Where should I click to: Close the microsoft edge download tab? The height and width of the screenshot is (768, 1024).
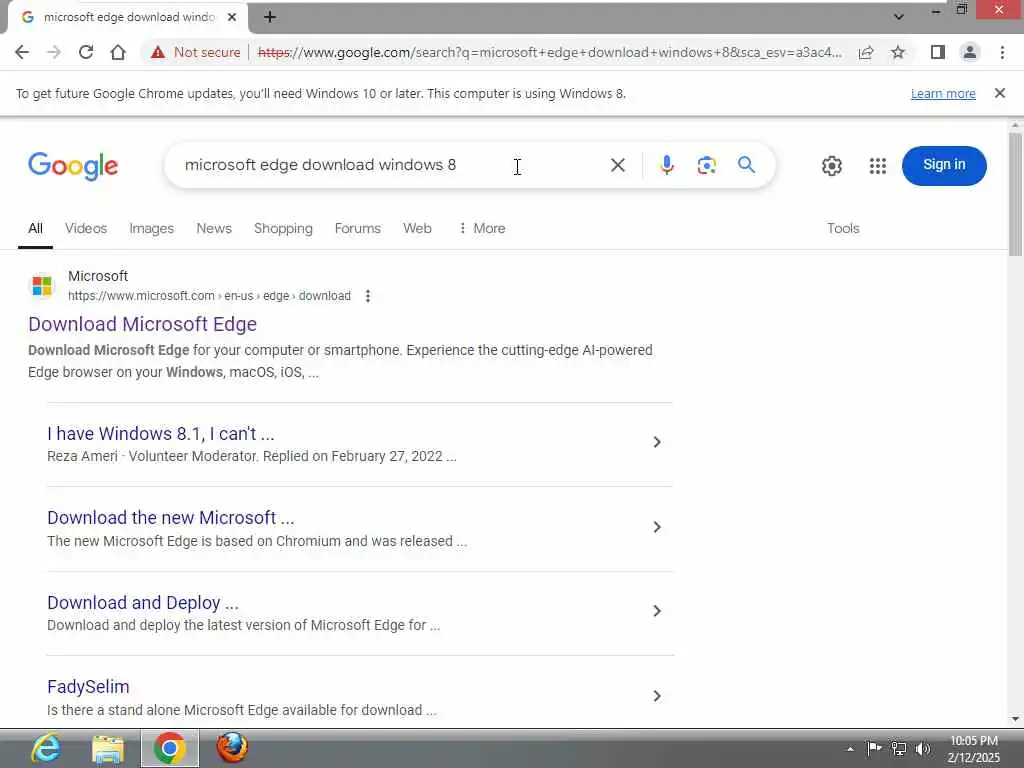coord(232,17)
